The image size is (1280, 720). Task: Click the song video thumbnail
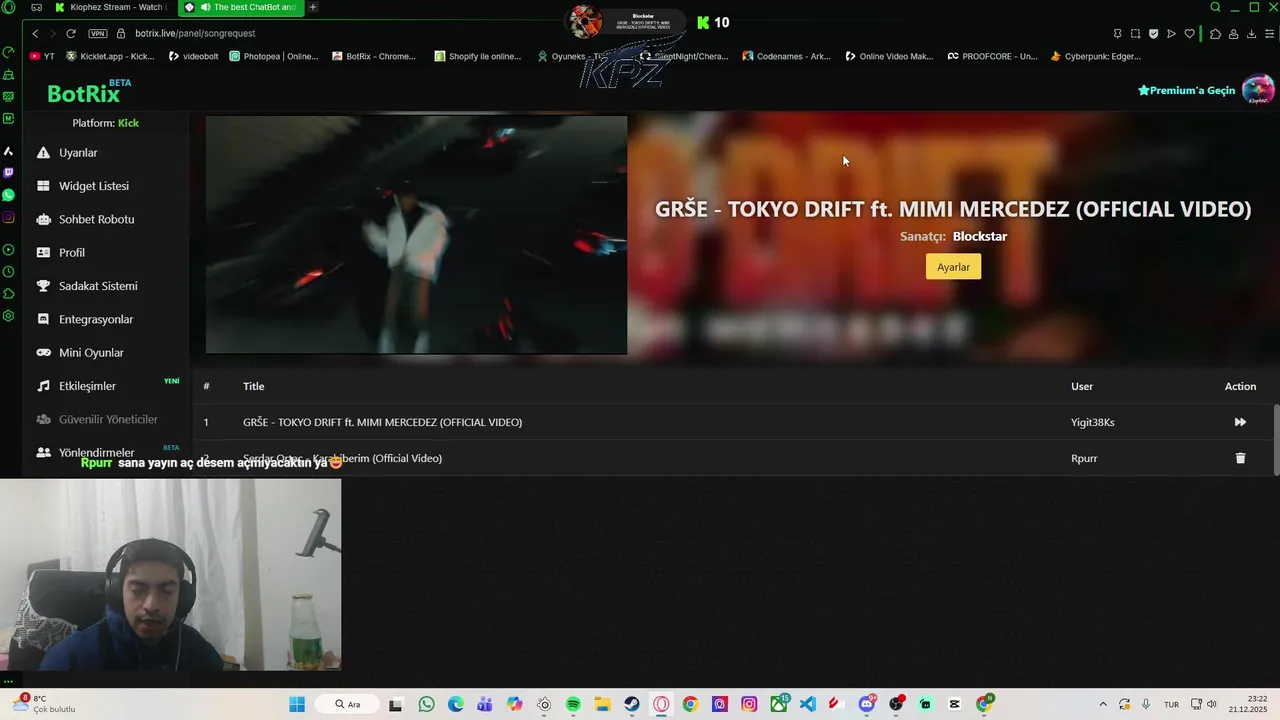tap(416, 235)
